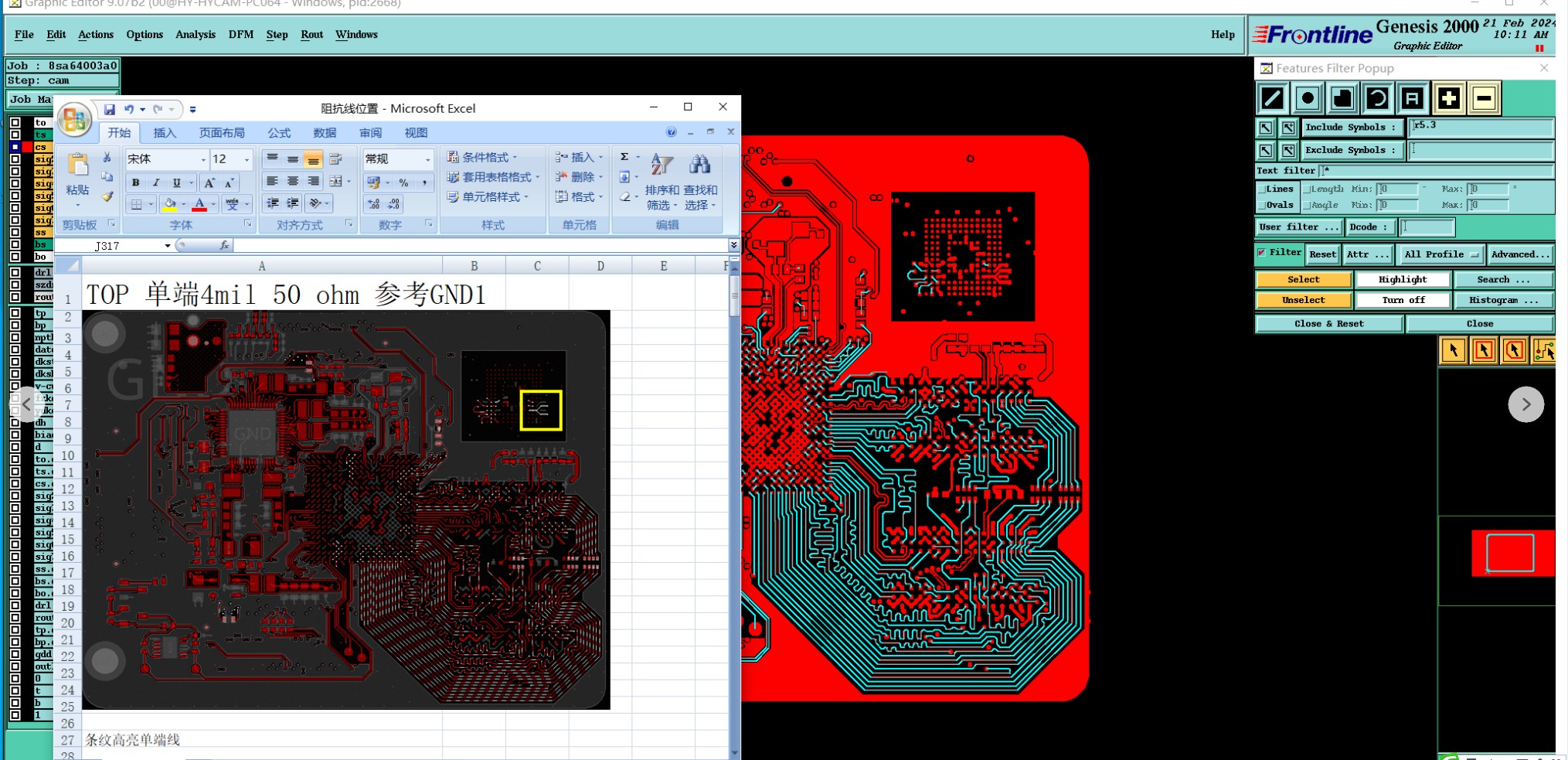This screenshot has width=1568, height=760.
Task: Toggle the pad feature type filter icon
Action: click(x=1308, y=98)
